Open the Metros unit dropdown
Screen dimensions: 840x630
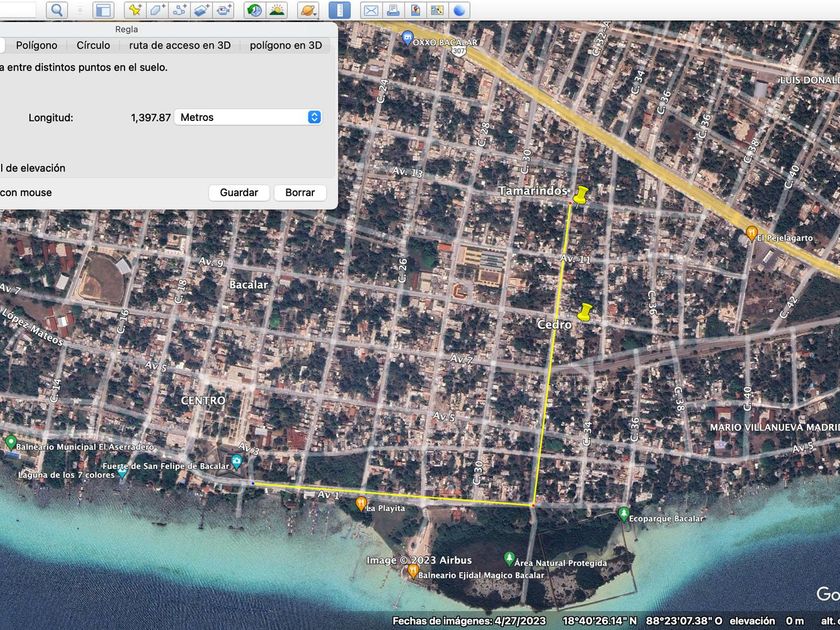(x=248, y=117)
